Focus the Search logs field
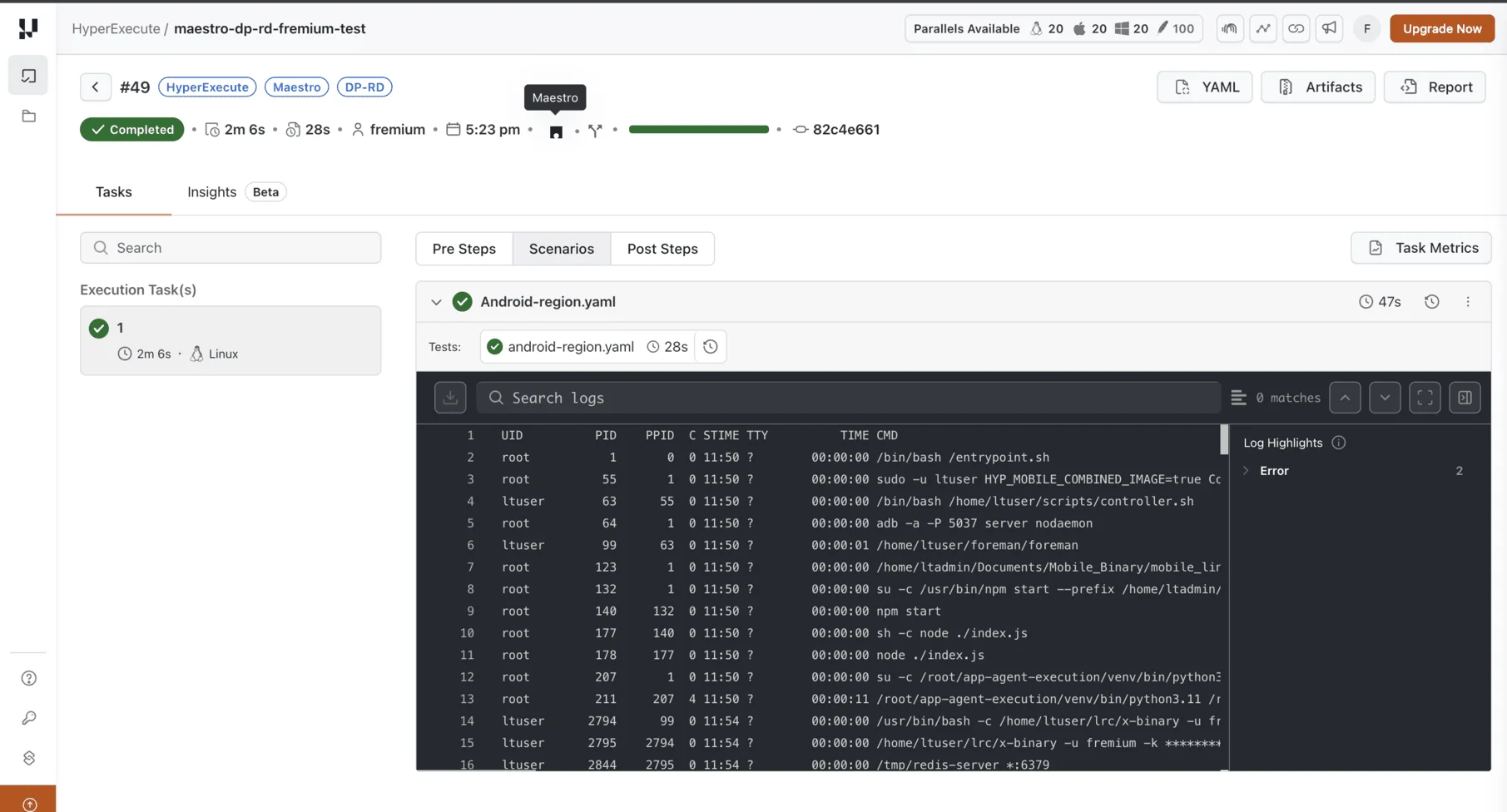1507x812 pixels. pos(848,398)
